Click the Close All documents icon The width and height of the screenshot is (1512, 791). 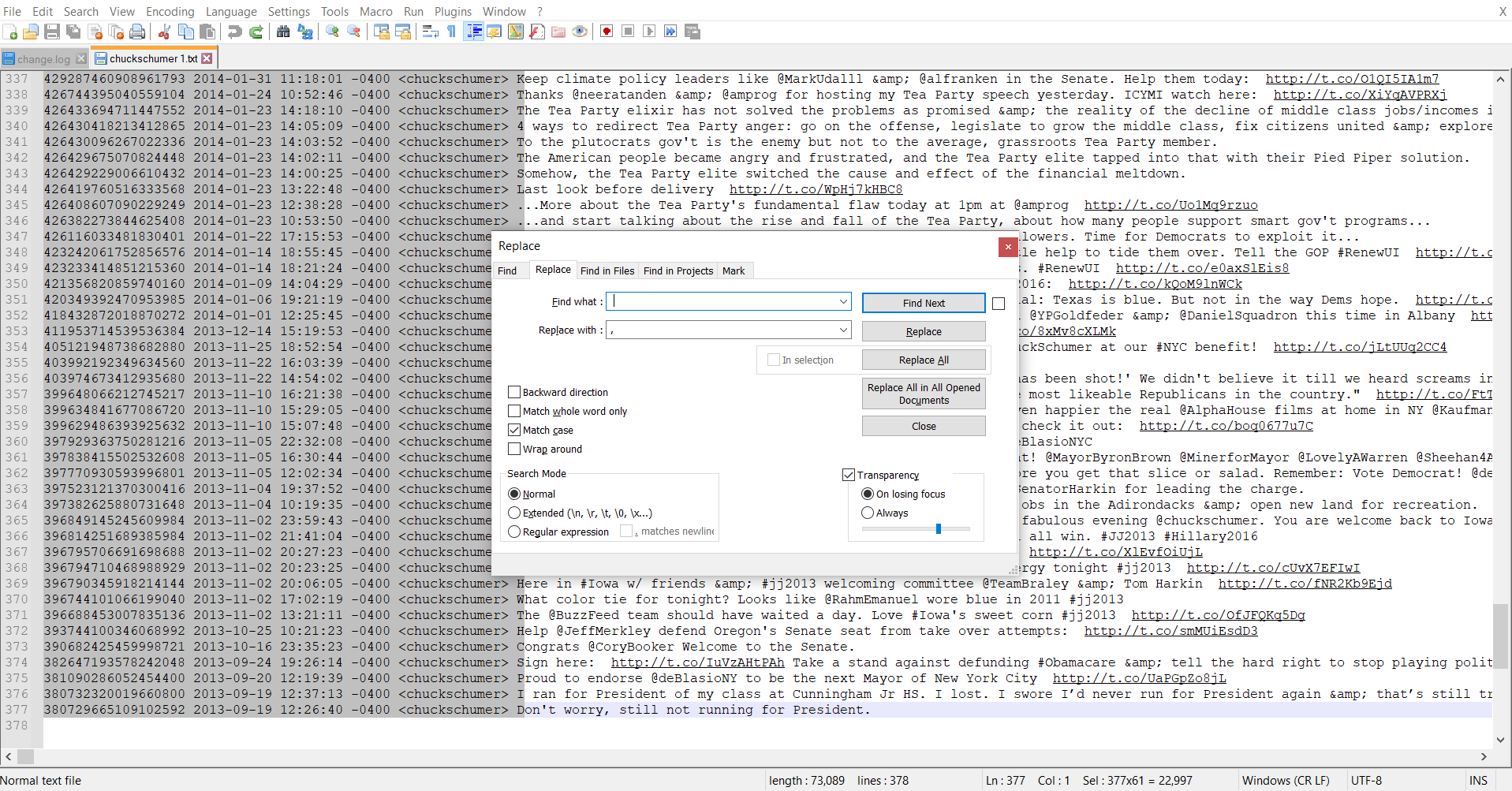pos(116,32)
